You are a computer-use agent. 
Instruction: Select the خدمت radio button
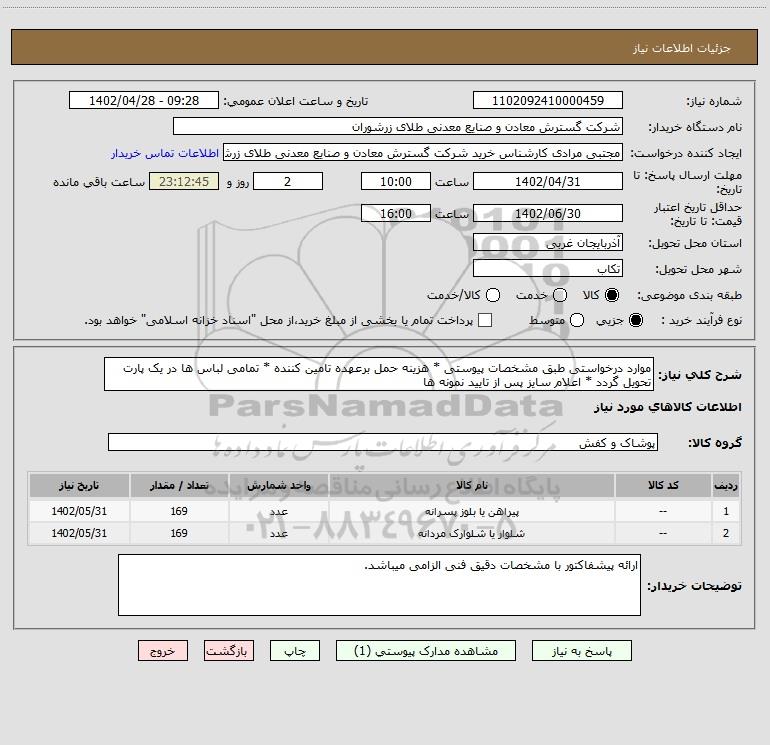pos(560,295)
